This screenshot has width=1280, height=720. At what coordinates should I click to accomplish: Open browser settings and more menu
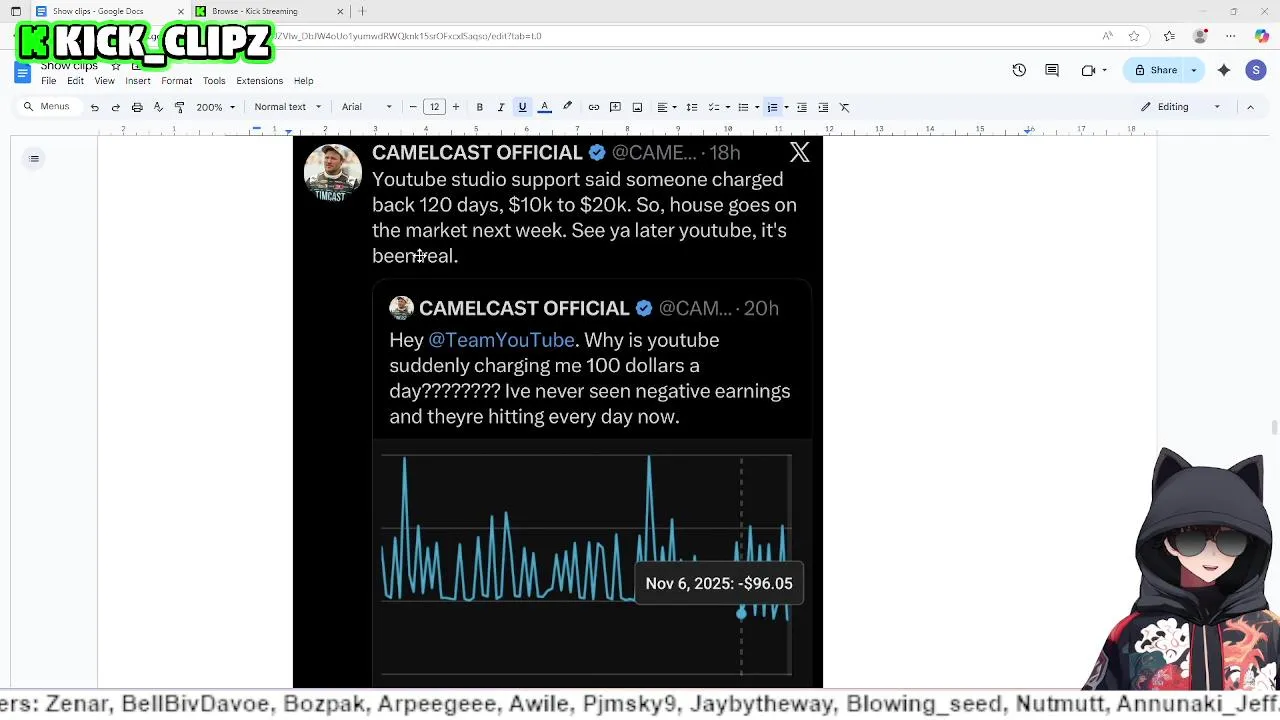(1231, 36)
